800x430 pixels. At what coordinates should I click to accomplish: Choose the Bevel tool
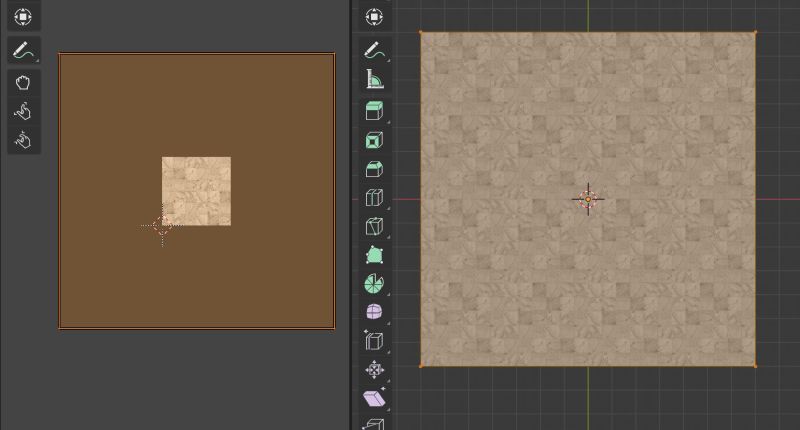click(x=374, y=169)
